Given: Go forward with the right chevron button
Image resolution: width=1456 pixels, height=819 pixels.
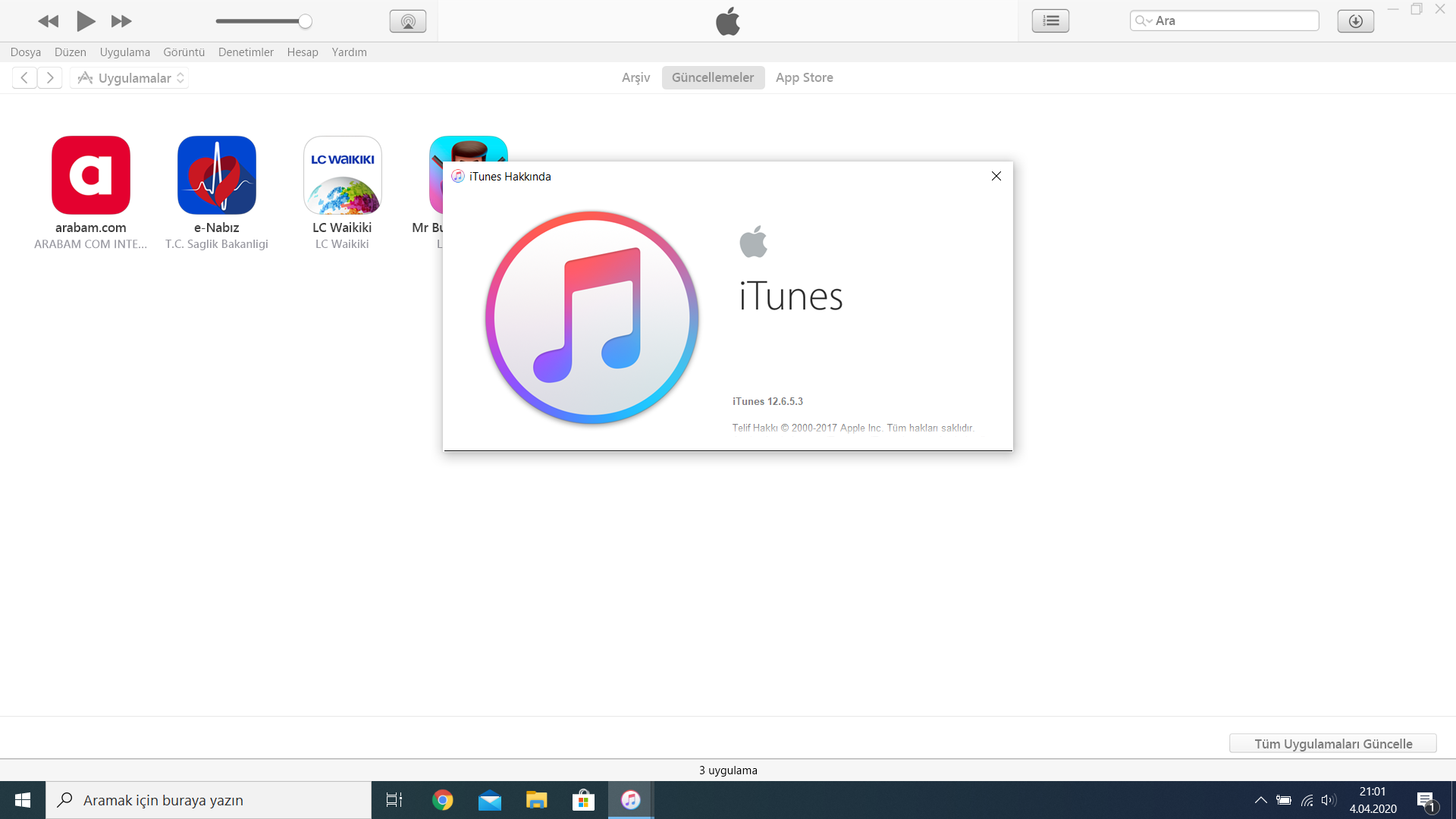Looking at the screenshot, I should point(50,77).
